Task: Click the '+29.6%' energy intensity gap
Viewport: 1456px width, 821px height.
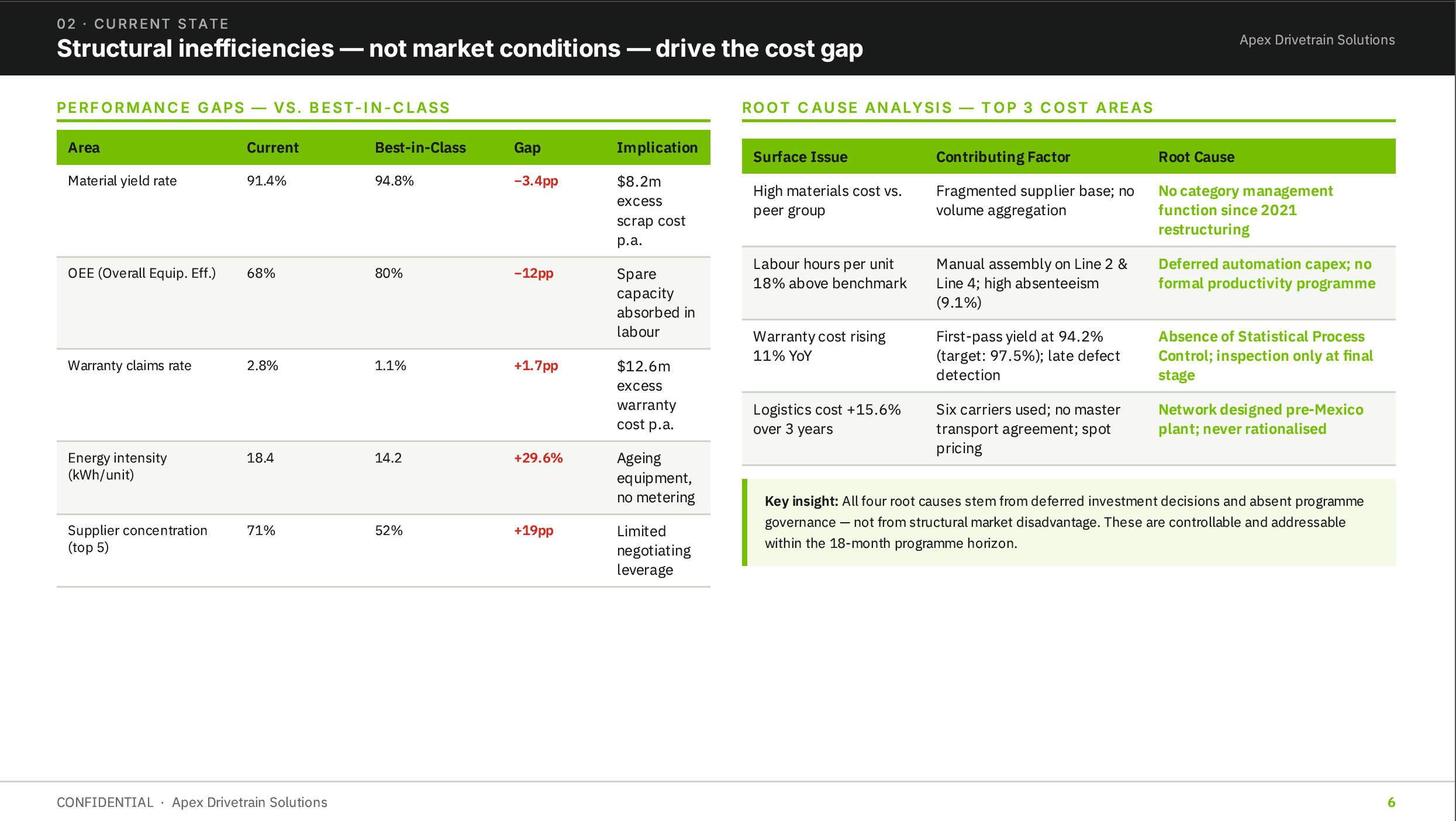Action: click(539, 458)
